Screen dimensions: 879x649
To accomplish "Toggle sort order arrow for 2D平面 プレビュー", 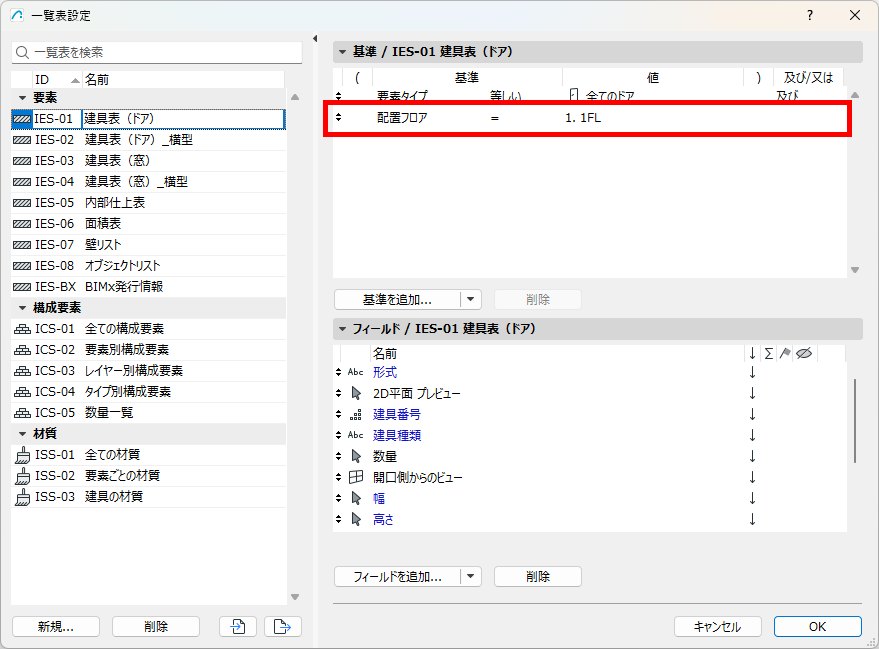I will point(752,393).
